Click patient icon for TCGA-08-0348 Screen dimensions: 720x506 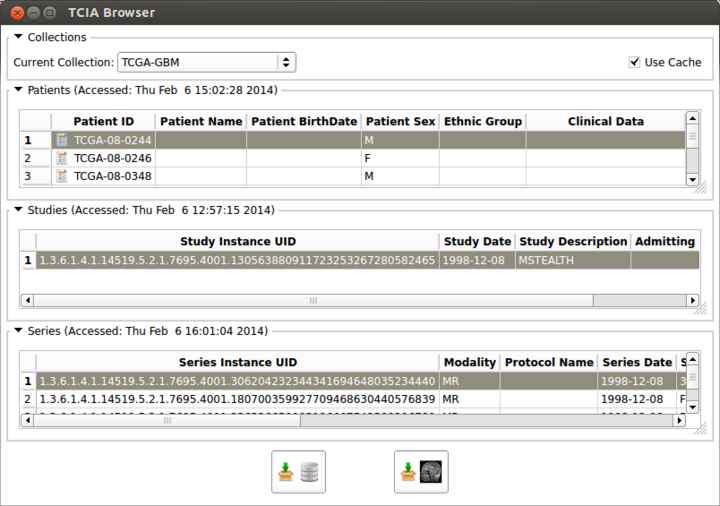point(62,176)
